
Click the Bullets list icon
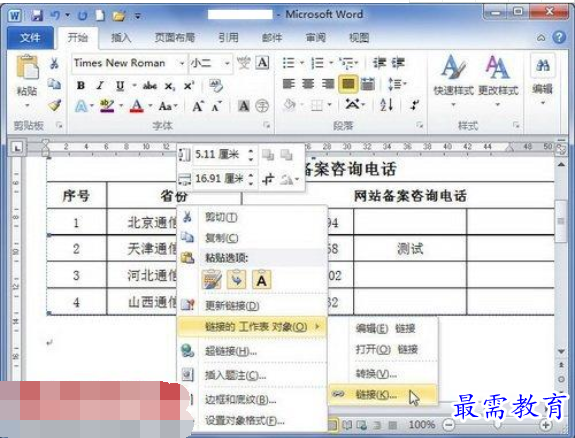coord(289,63)
